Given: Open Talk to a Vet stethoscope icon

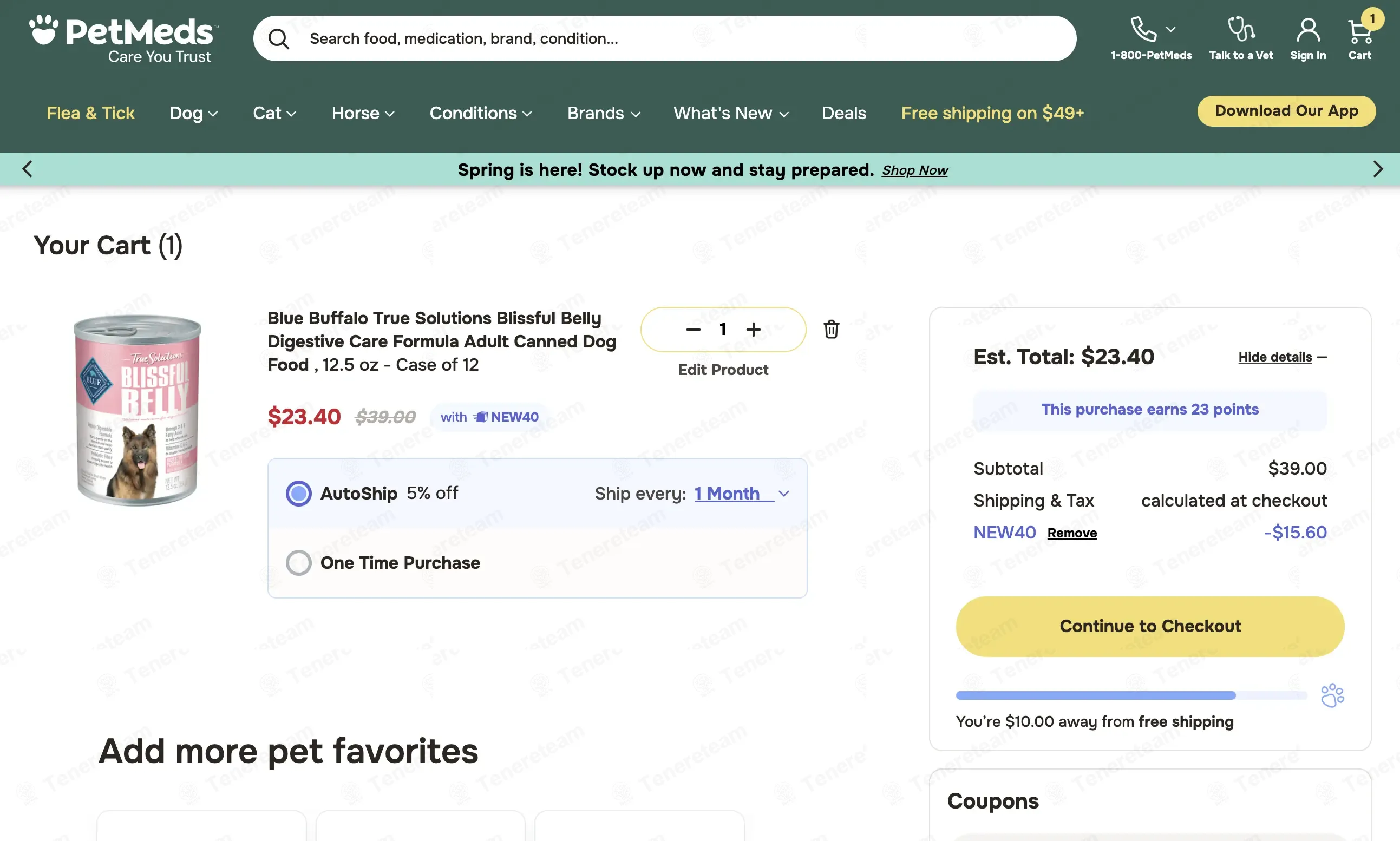Looking at the screenshot, I should (1241, 29).
